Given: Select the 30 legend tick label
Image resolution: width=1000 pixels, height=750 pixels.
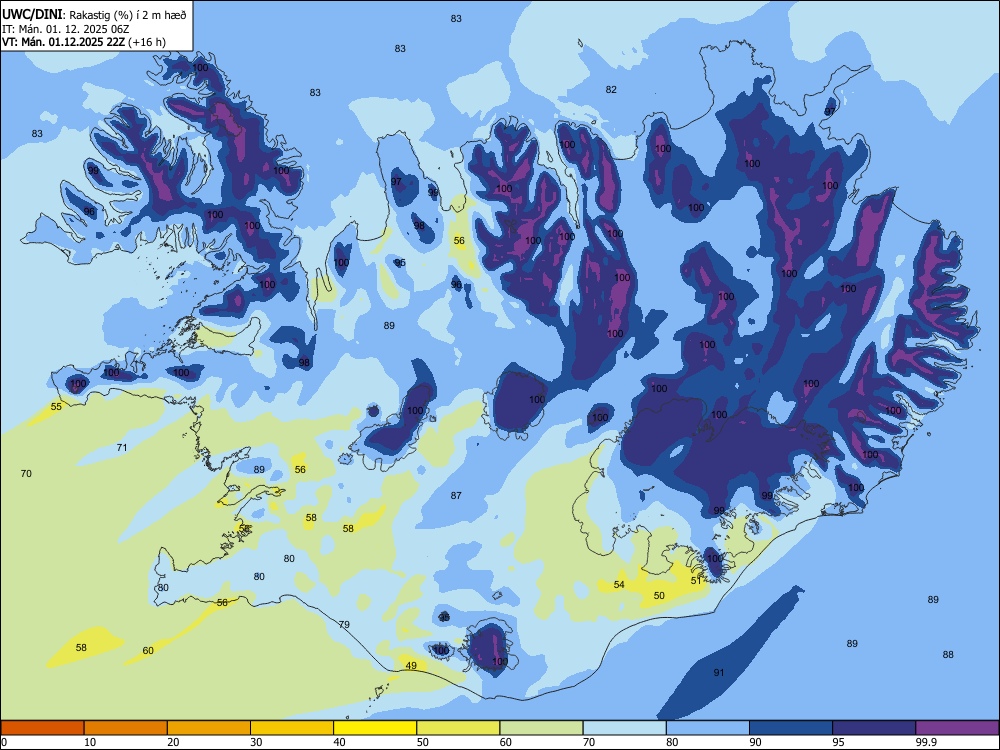Looking at the screenshot, I should click(256, 742).
